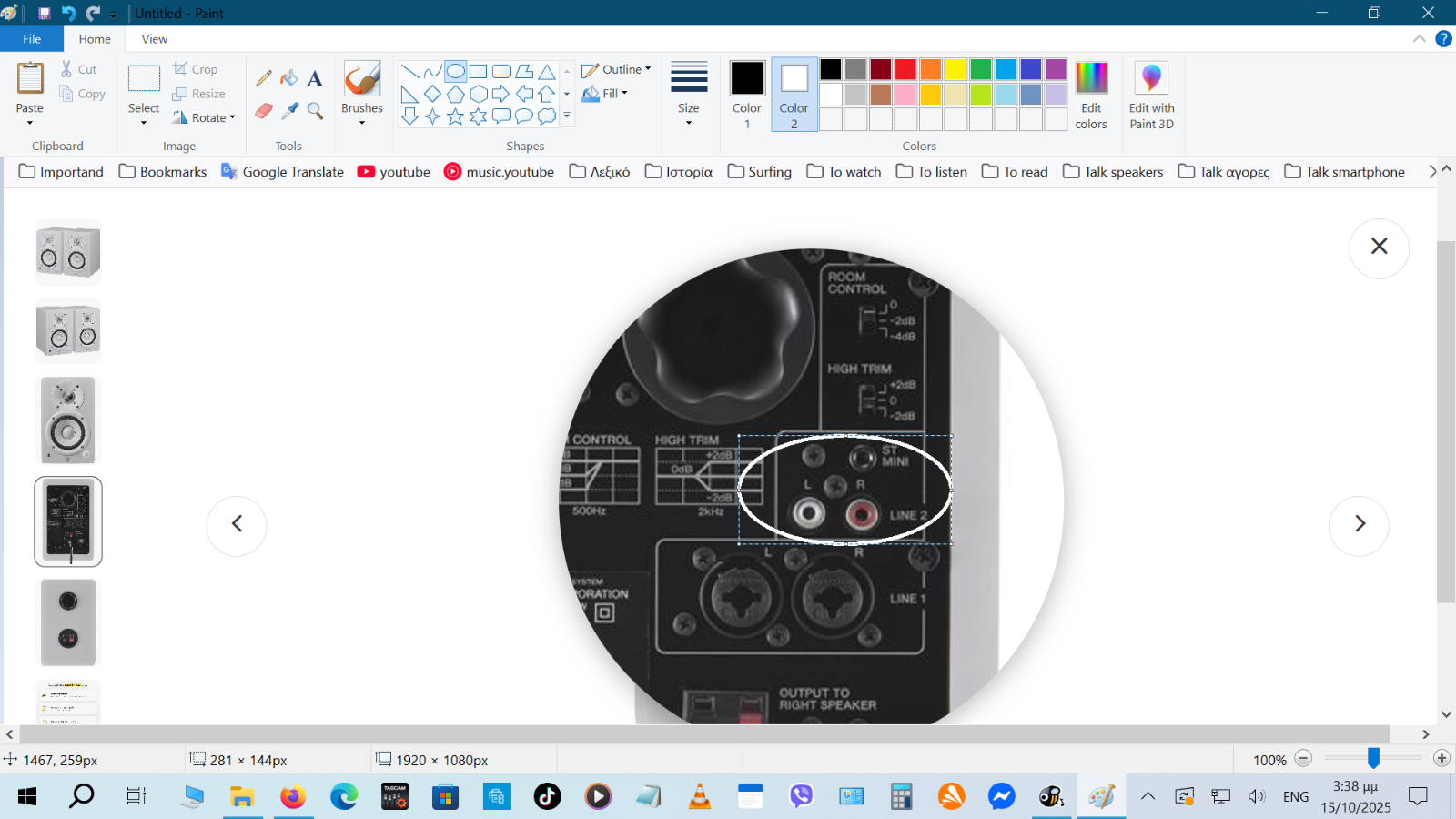Switch to the Home tab

95,39
